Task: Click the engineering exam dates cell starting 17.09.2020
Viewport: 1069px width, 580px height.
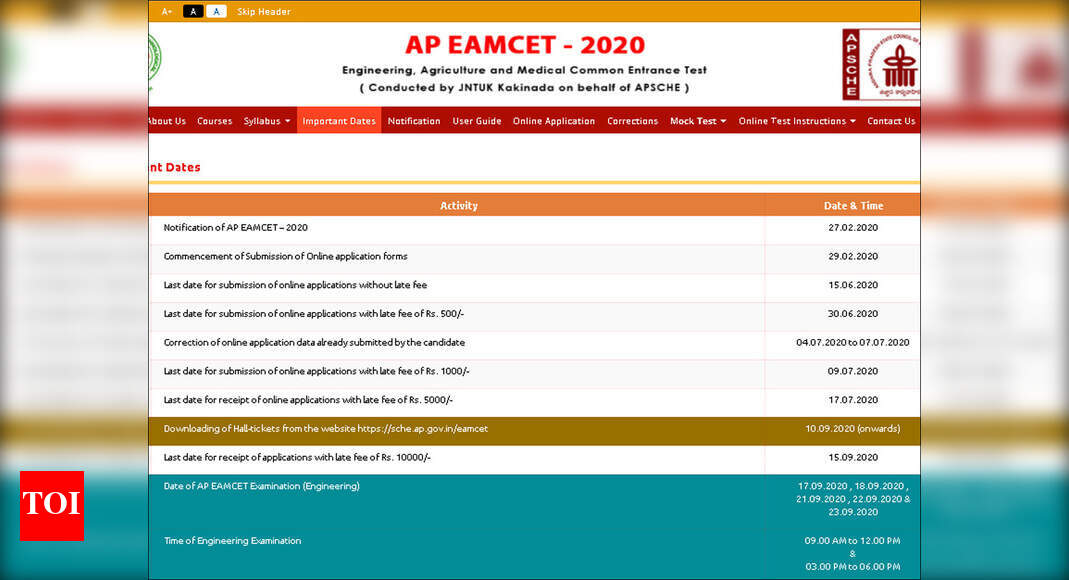Action: (x=853, y=499)
